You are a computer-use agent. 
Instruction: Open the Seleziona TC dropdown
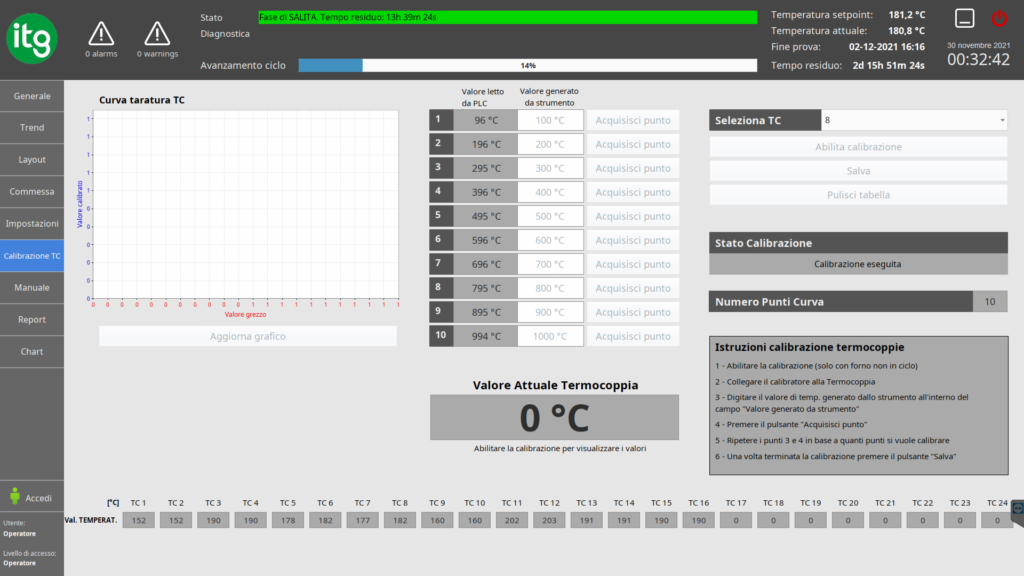click(x=914, y=120)
